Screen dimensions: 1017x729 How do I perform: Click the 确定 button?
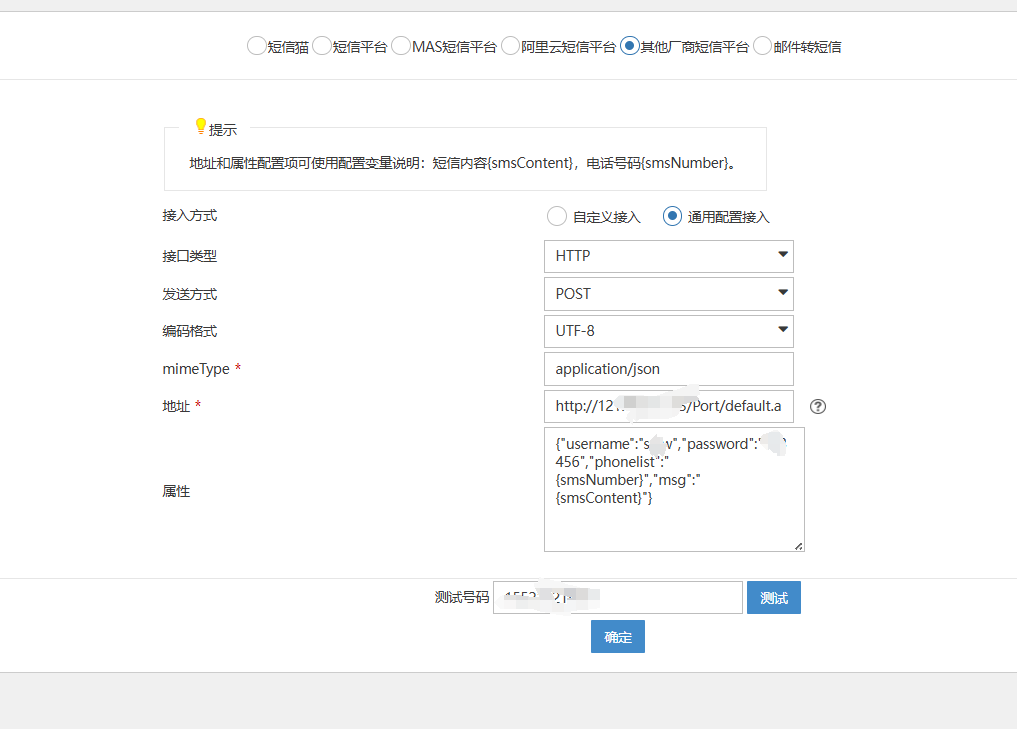point(617,636)
